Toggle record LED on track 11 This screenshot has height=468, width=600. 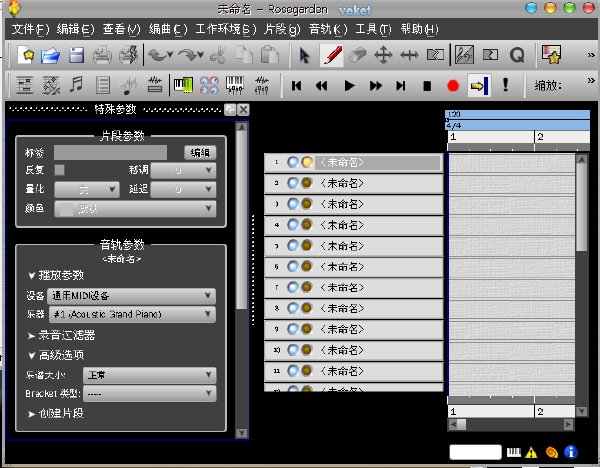(x=307, y=370)
